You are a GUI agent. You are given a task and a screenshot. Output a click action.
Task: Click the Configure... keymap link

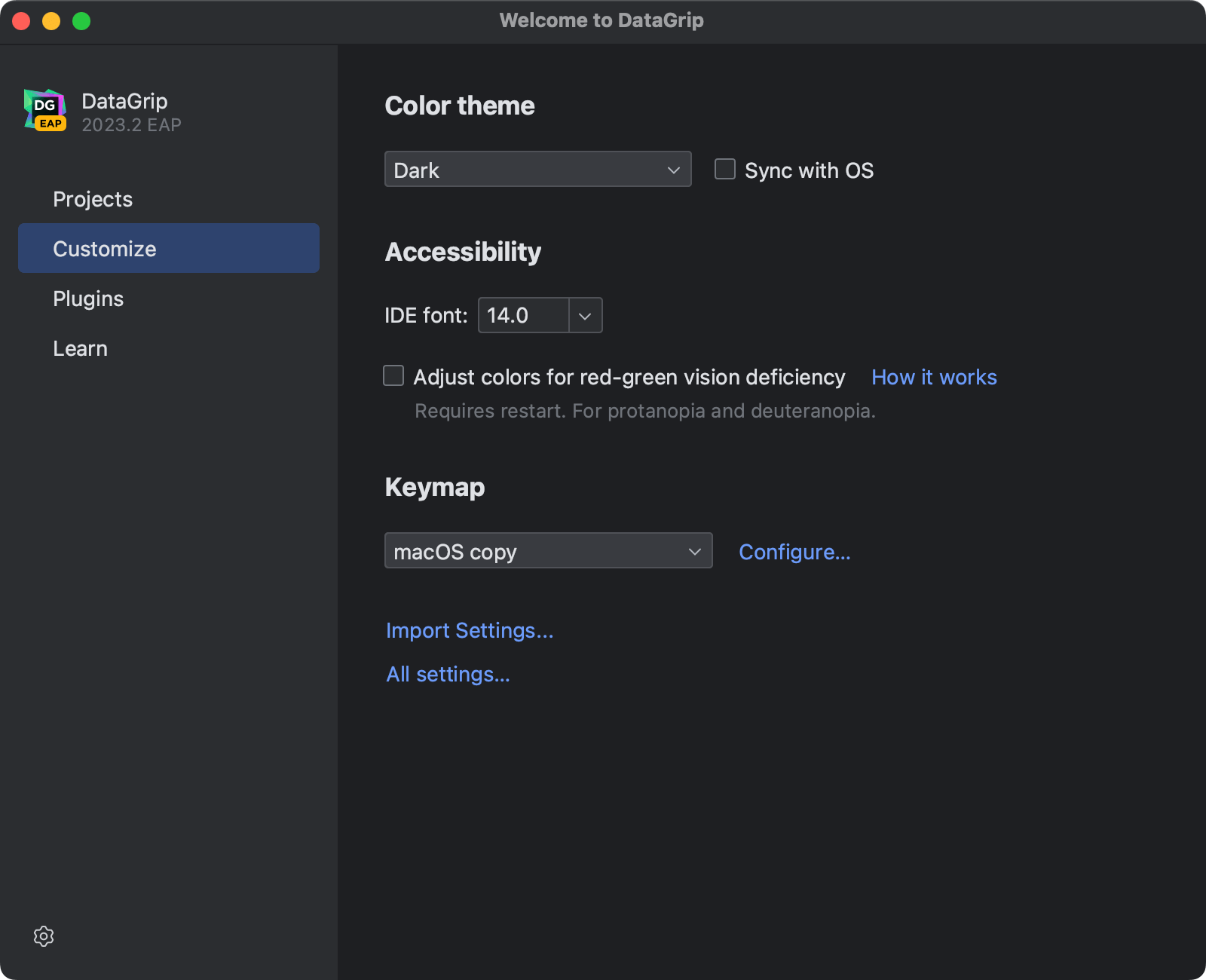tap(794, 552)
